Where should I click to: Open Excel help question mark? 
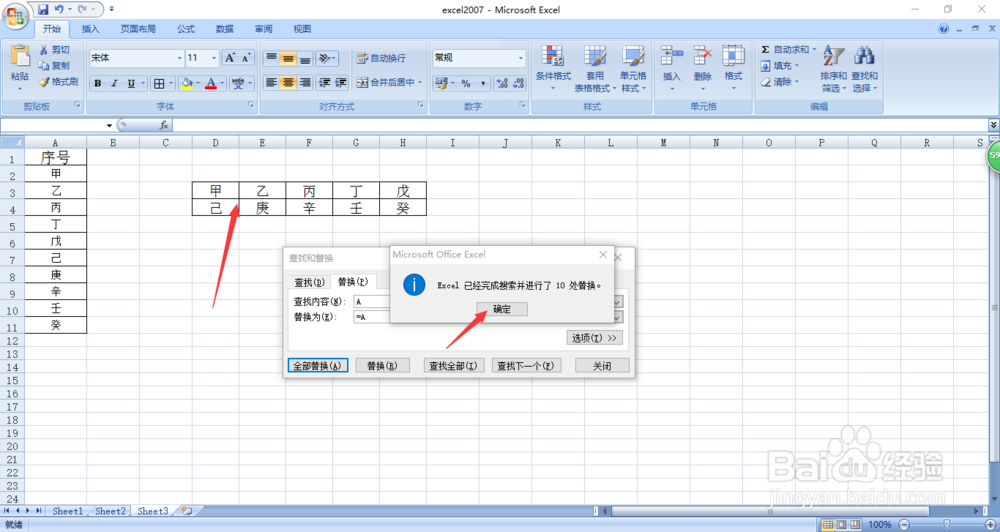point(944,29)
